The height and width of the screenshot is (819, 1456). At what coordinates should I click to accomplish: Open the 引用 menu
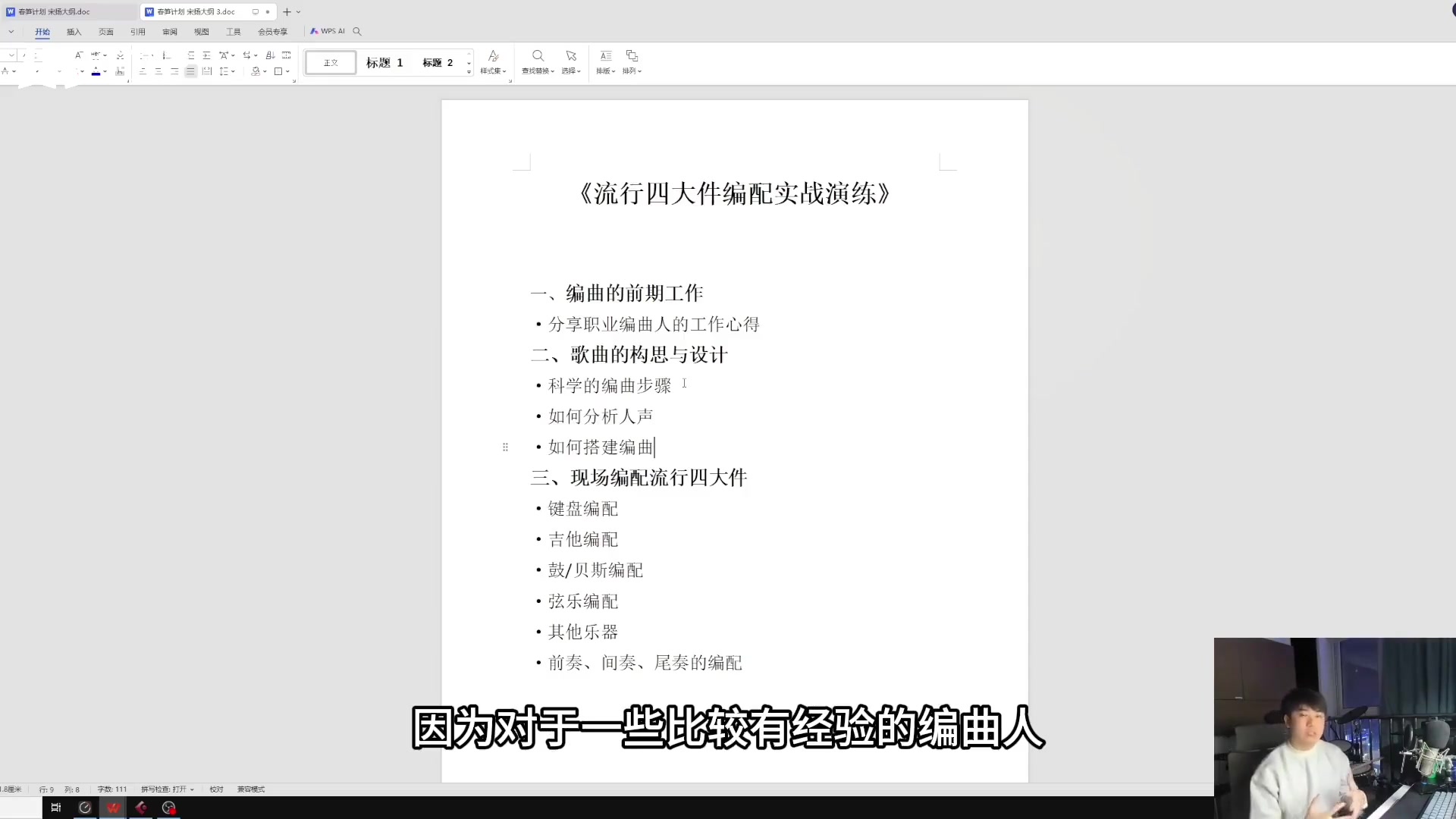point(137,31)
